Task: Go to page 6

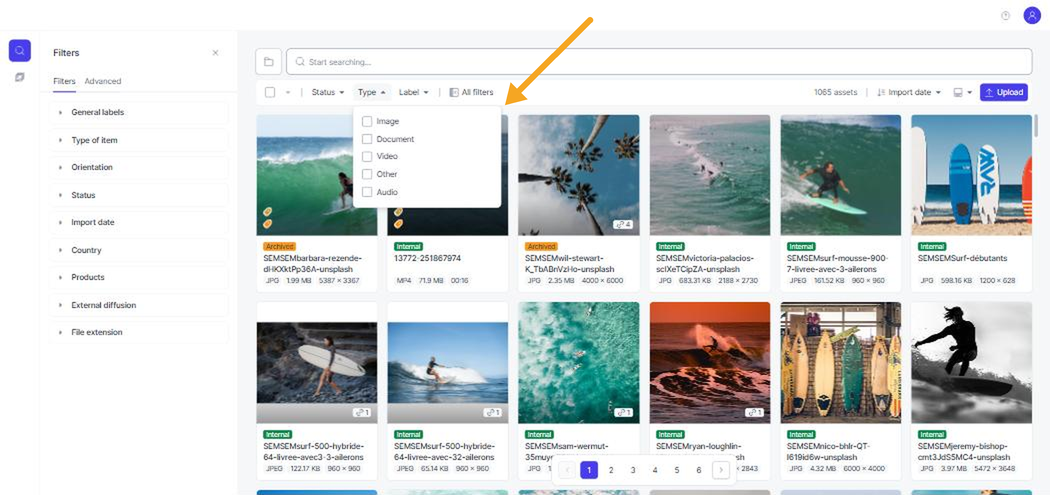Action: 698,470
